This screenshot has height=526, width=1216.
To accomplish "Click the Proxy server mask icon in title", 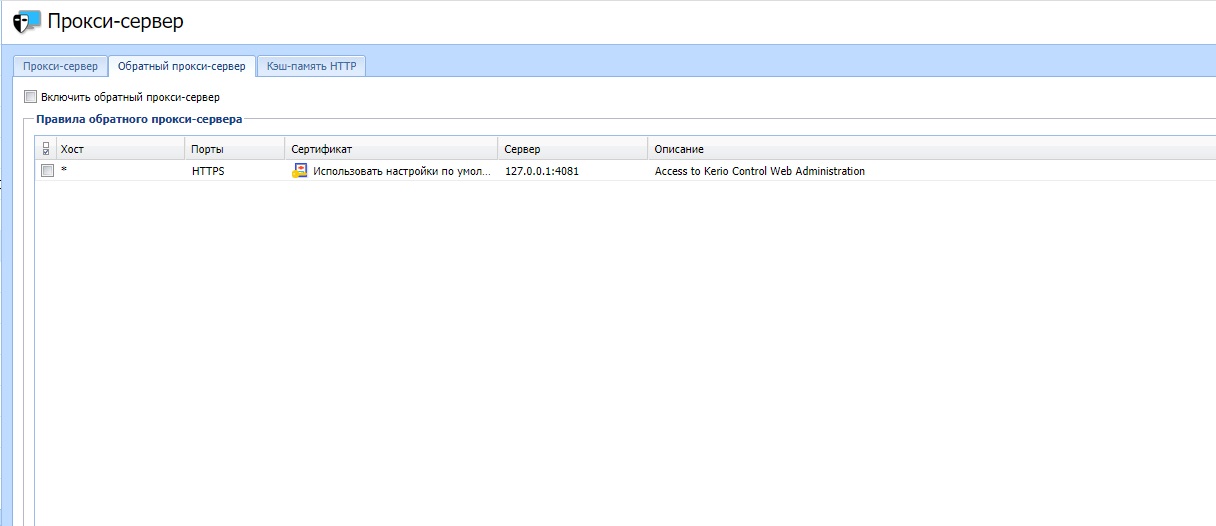I will [x=28, y=20].
